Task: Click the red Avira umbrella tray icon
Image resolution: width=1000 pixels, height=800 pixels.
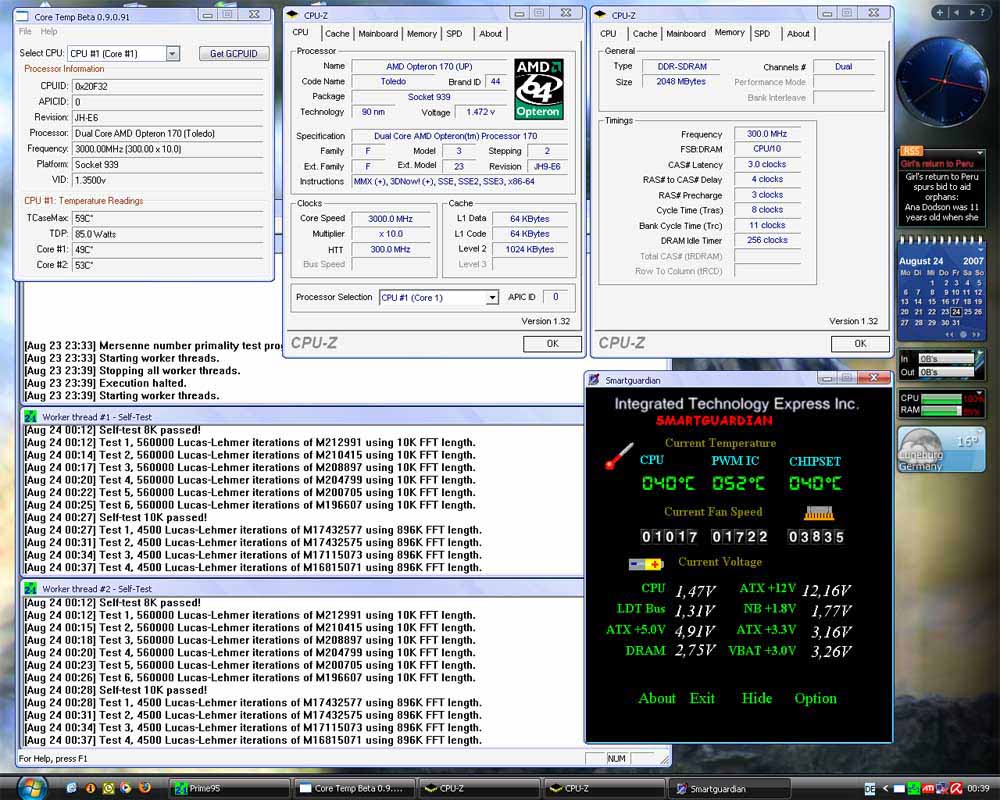Action: click(956, 789)
